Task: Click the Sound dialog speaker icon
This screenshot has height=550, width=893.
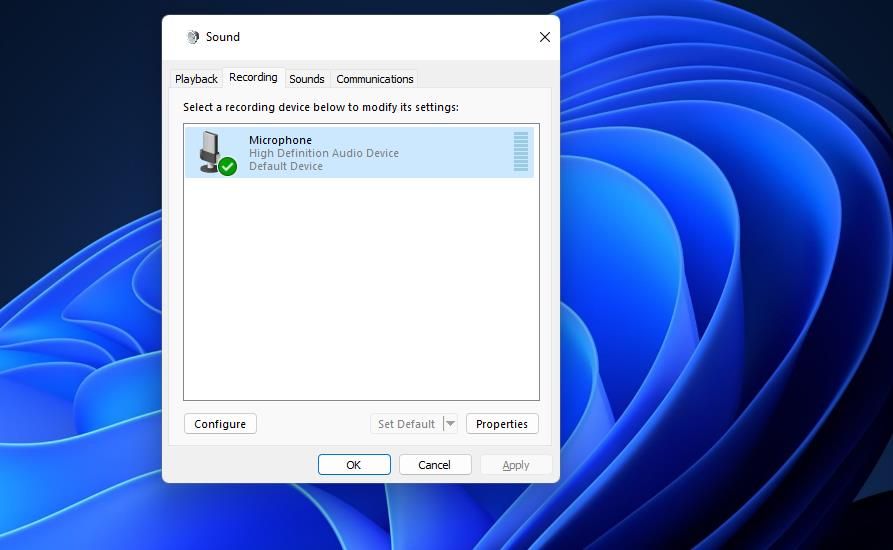Action: click(192, 37)
